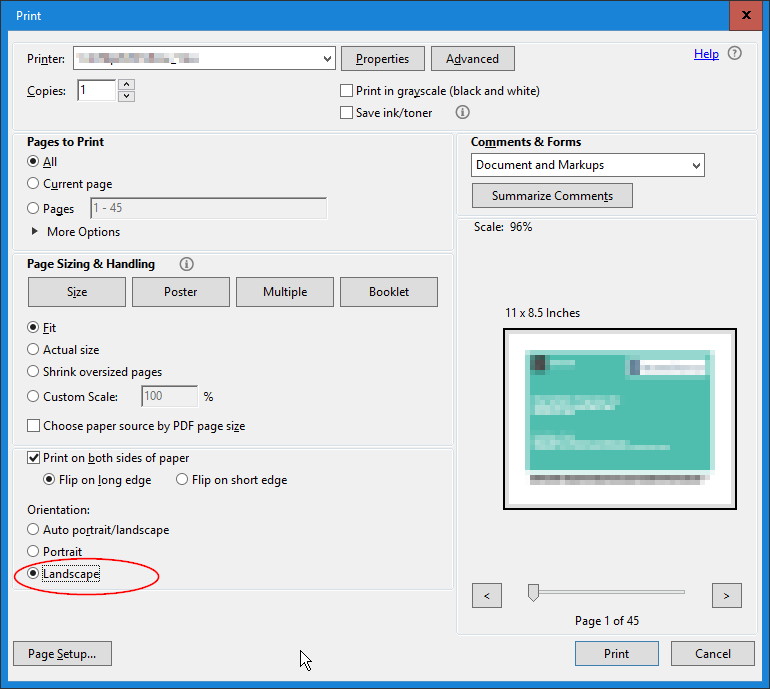Select Flip on short edge
Image resolution: width=770 pixels, height=689 pixels.
182,479
